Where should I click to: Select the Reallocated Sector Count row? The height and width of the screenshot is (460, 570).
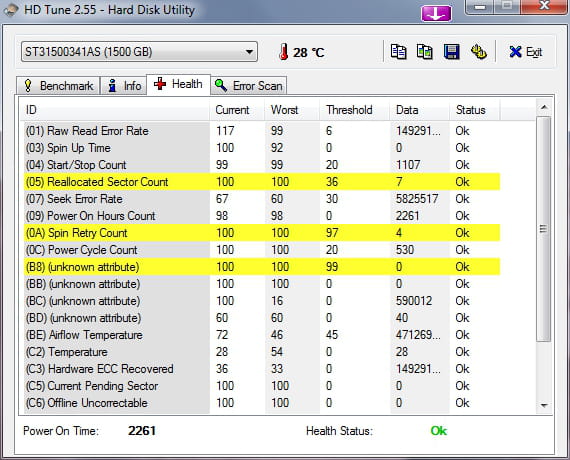click(x=262, y=182)
